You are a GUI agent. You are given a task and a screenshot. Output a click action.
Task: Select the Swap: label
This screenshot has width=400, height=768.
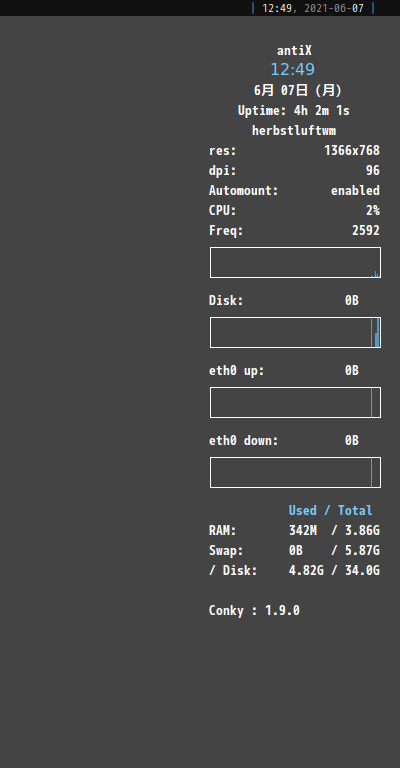click(x=226, y=551)
